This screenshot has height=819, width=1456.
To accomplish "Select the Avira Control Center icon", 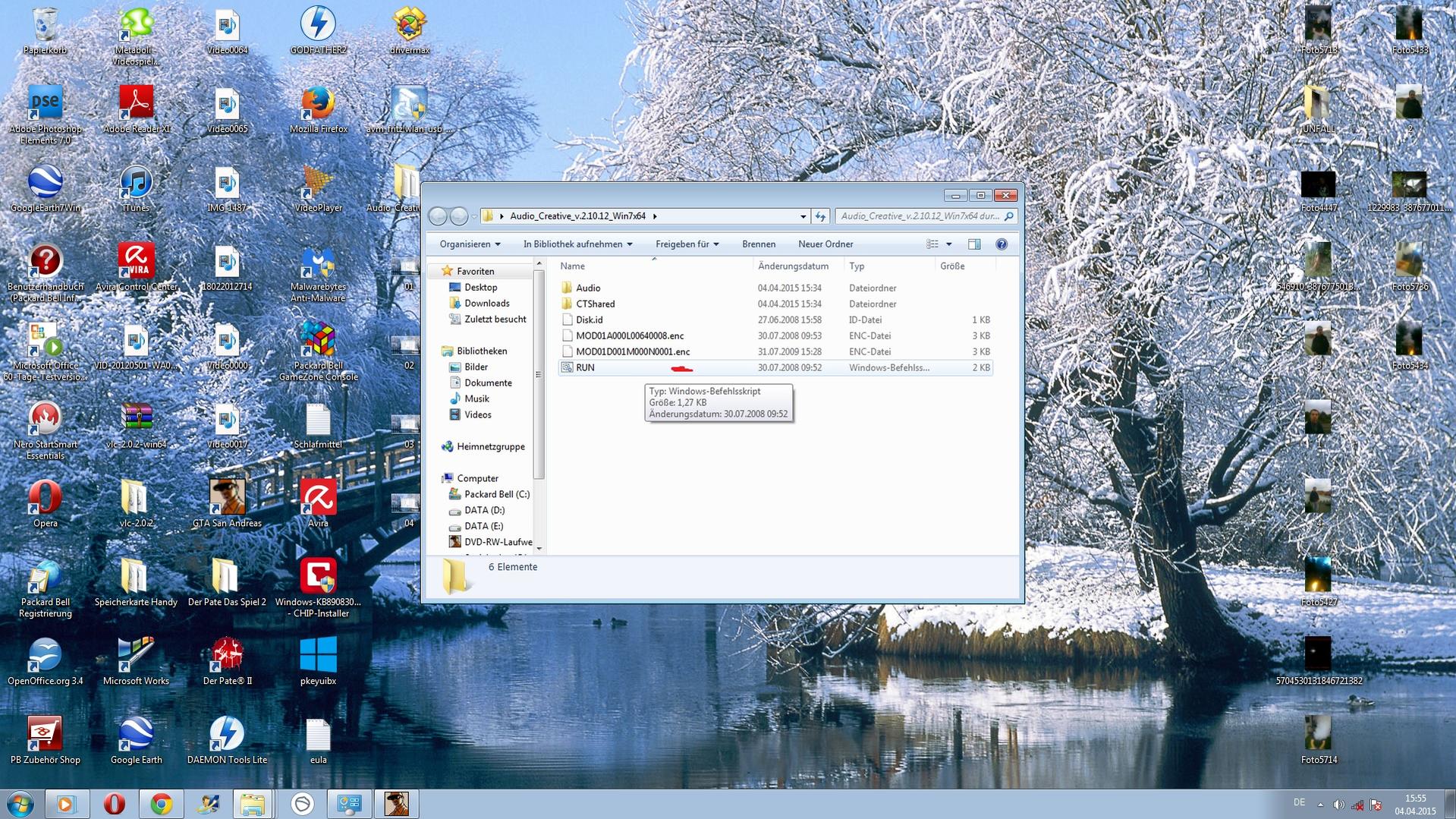I will click(x=137, y=267).
